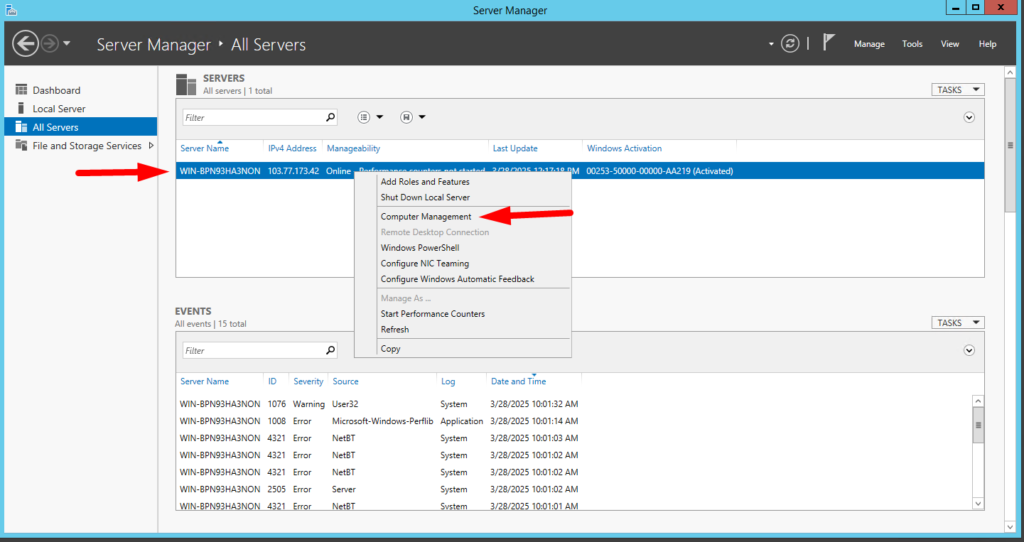Click the back navigation arrow button
The image size is (1024, 542).
(25, 44)
